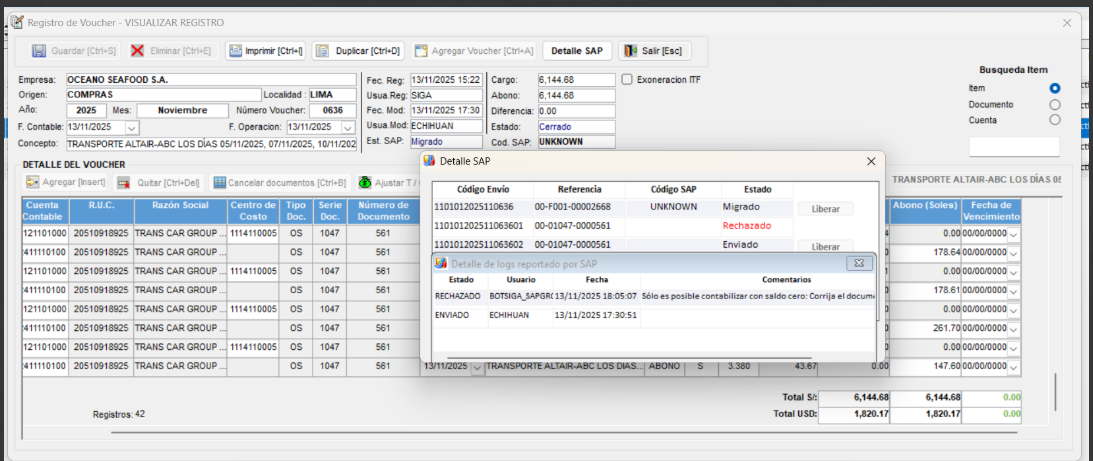Image resolution: width=1093 pixels, height=461 pixels.
Task: Click the Salir exit door icon
Action: tap(630, 51)
